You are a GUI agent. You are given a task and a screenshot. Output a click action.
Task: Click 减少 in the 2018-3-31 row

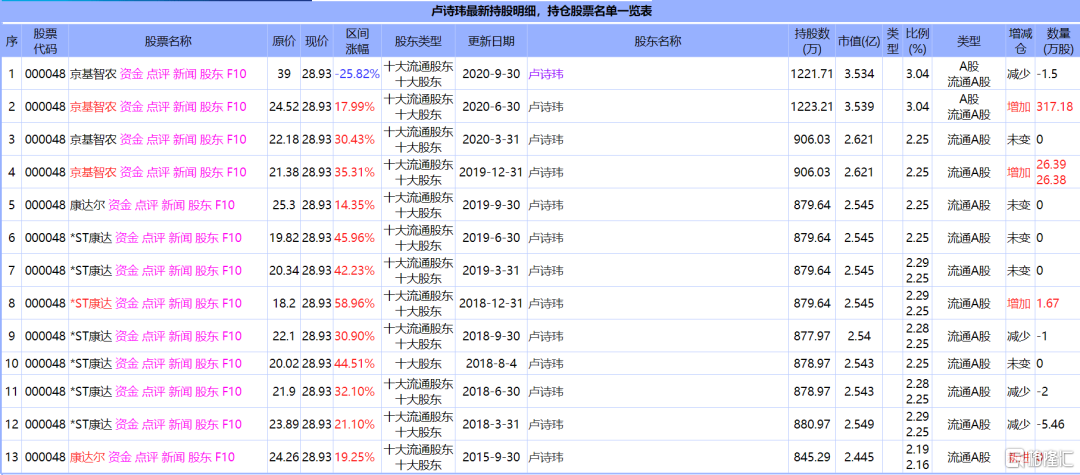1019,424
